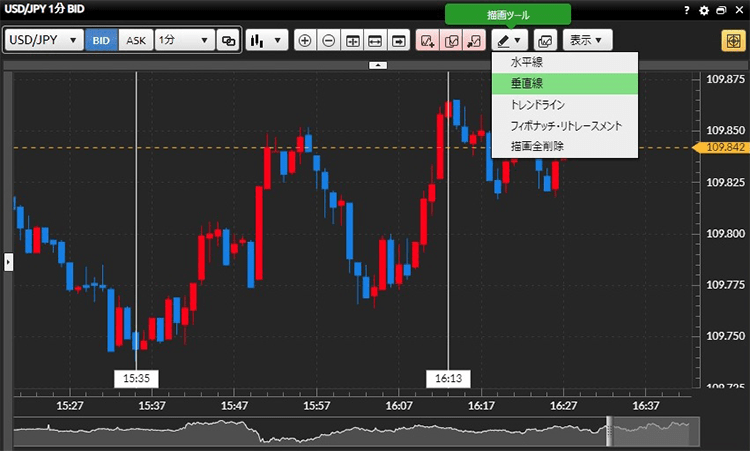Open the 1分 timeframe dropdown
The width and height of the screenshot is (750, 451).
coord(184,40)
